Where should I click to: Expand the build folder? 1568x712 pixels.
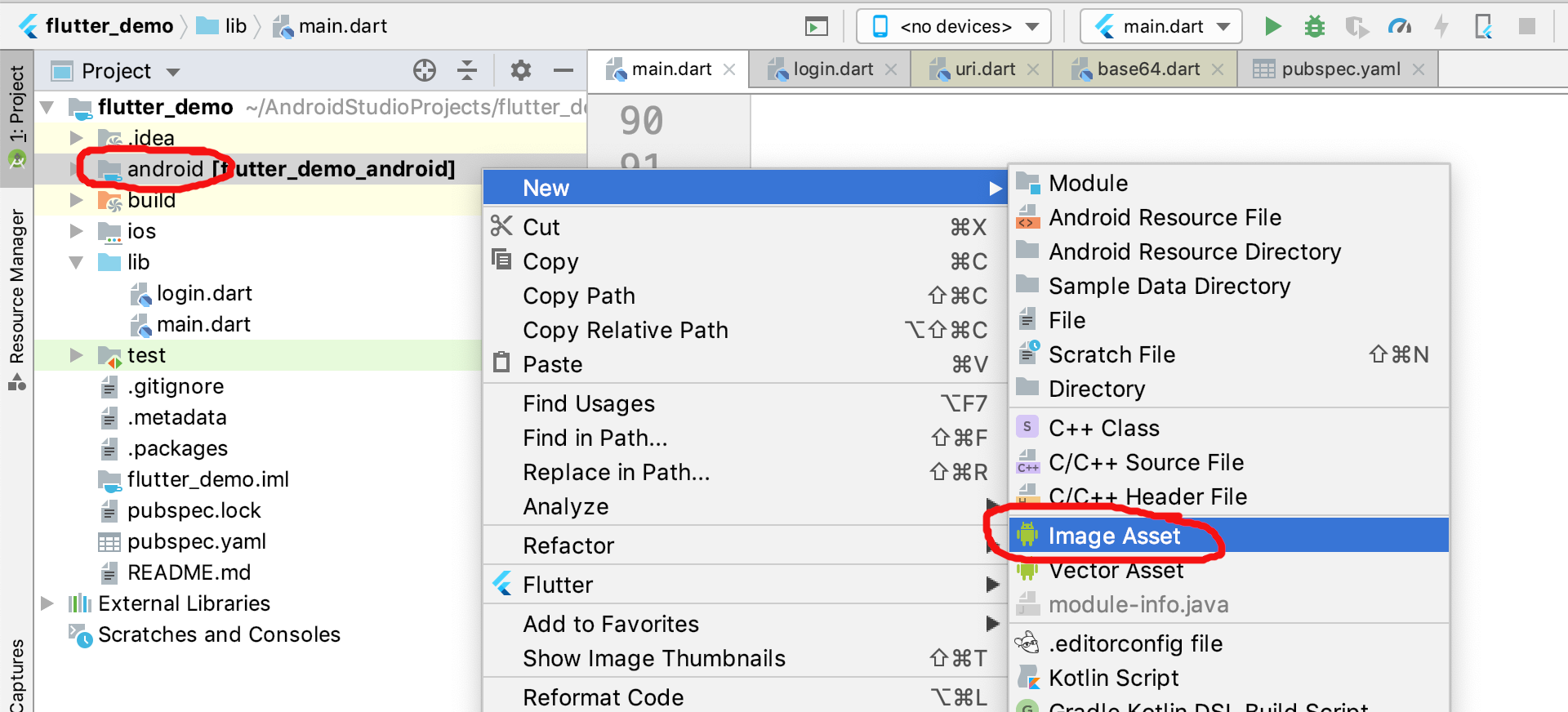click(x=77, y=200)
